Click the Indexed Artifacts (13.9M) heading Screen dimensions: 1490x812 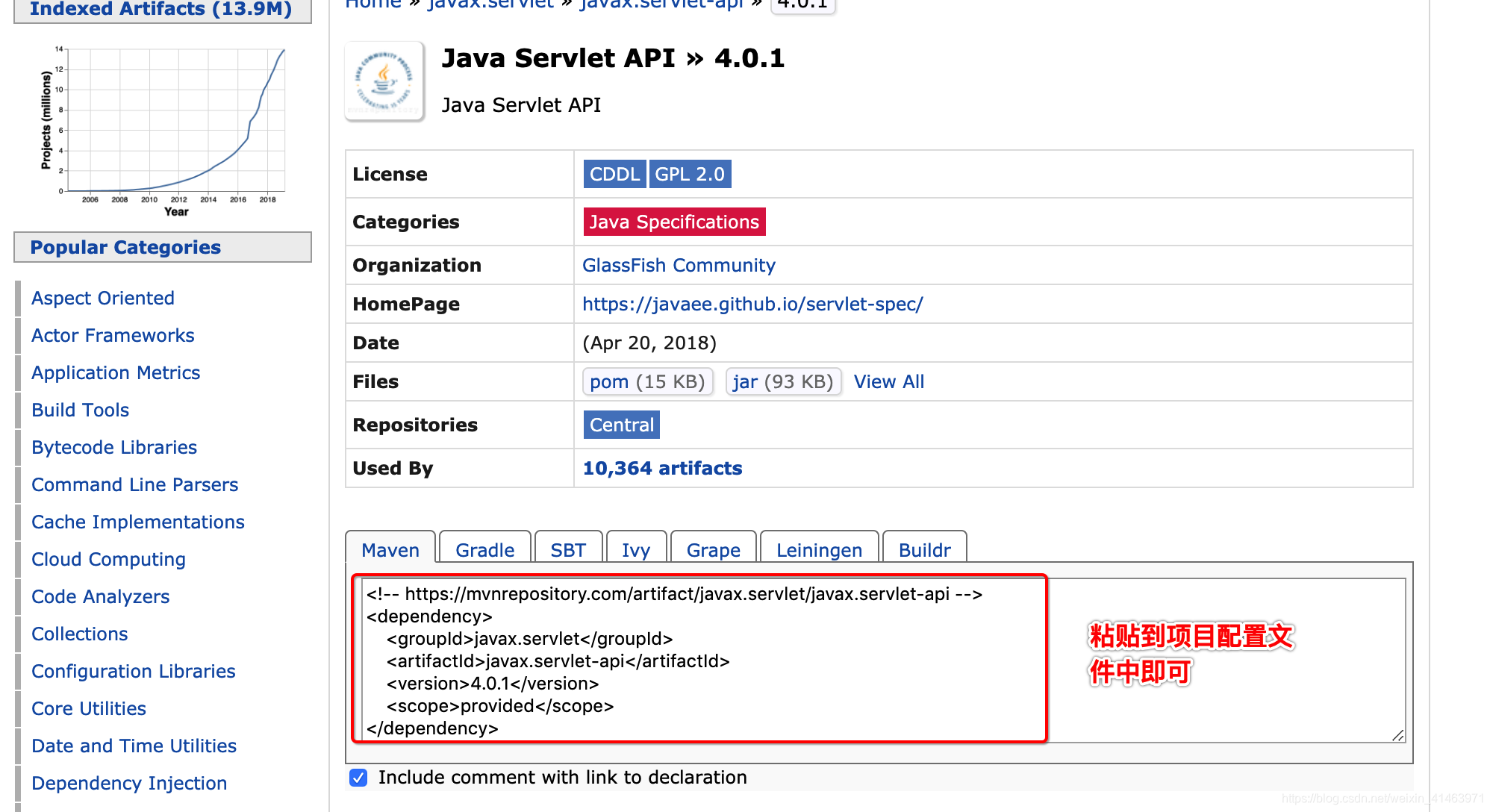(161, 10)
